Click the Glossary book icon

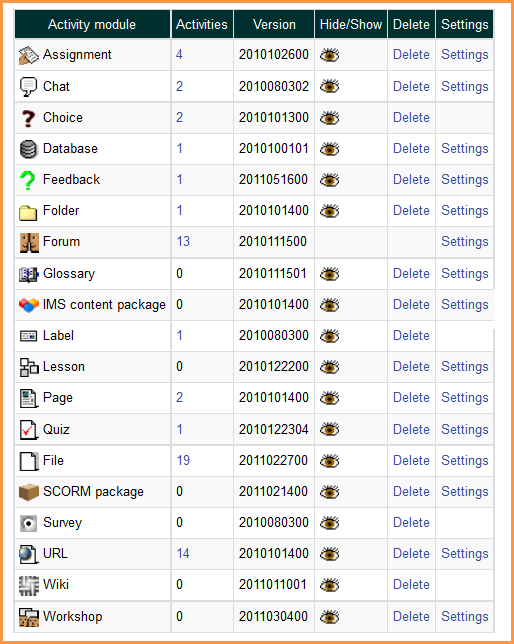29,274
